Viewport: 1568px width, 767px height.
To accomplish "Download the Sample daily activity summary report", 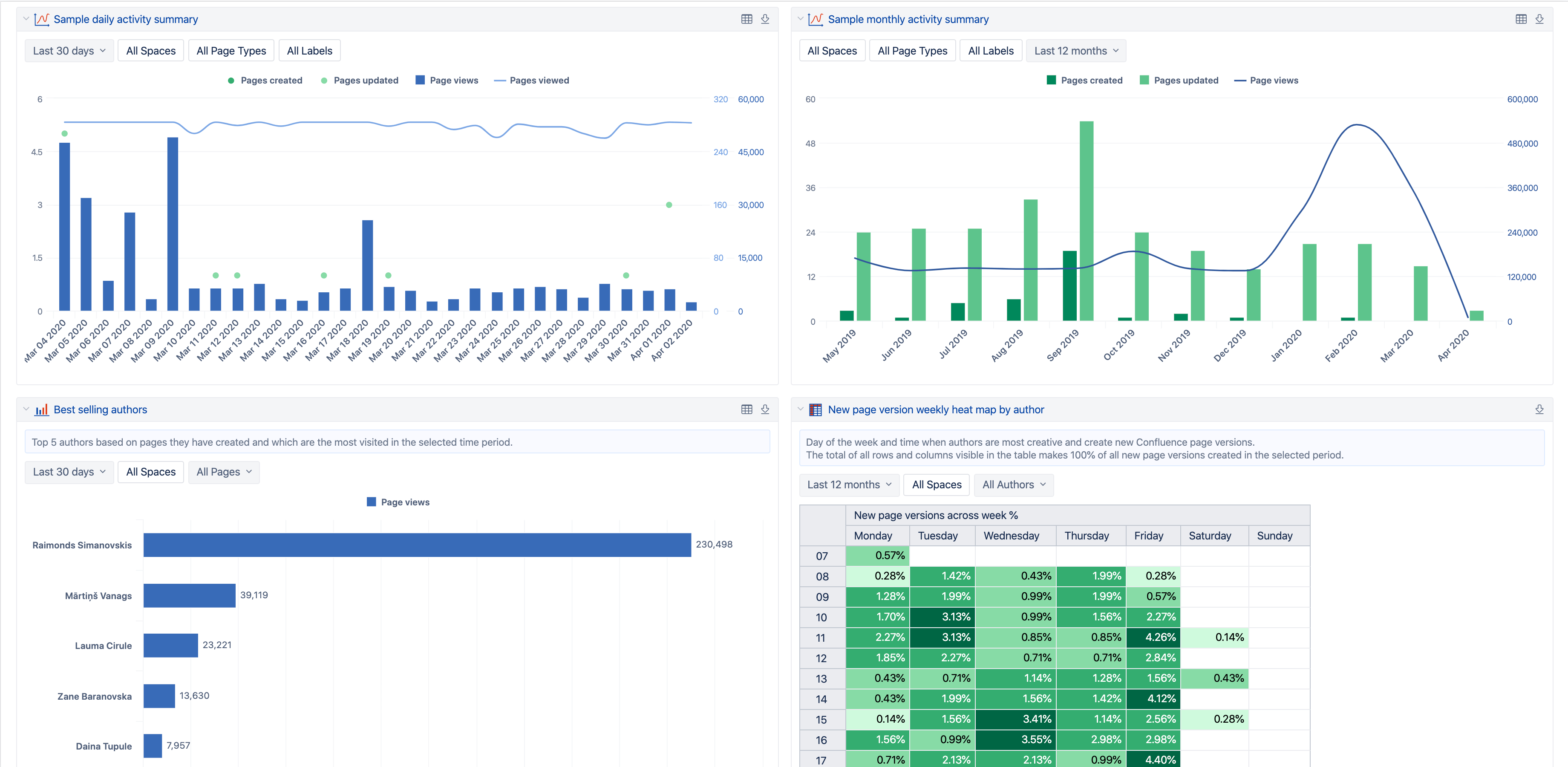I will (x=765, y=20).
